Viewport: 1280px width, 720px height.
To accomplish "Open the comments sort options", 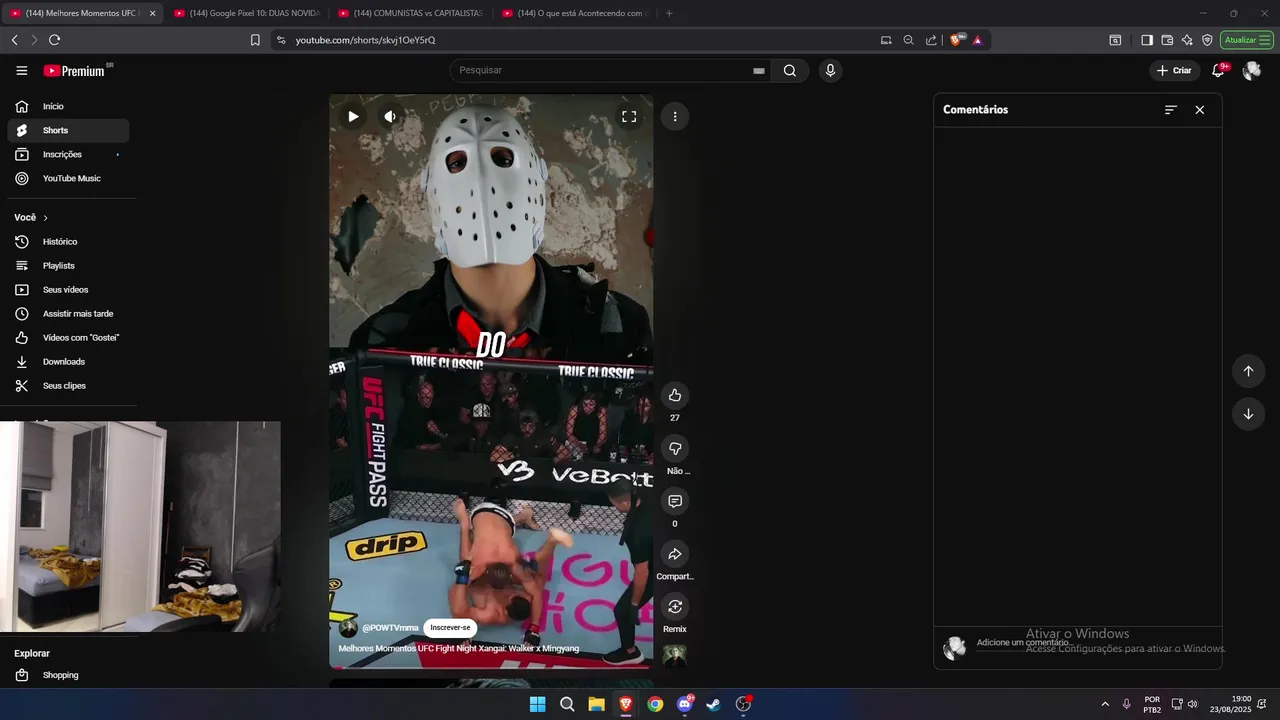I will 1171,110.
